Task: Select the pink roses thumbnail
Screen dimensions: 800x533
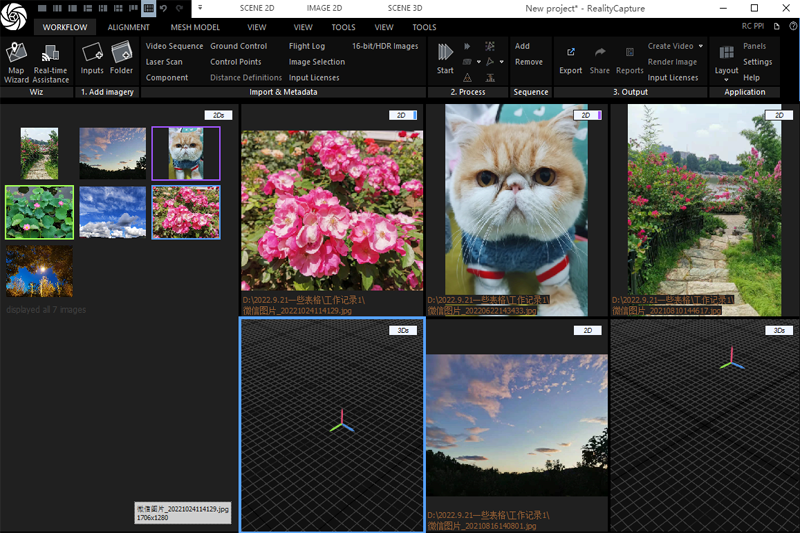Action: [186, 212]
